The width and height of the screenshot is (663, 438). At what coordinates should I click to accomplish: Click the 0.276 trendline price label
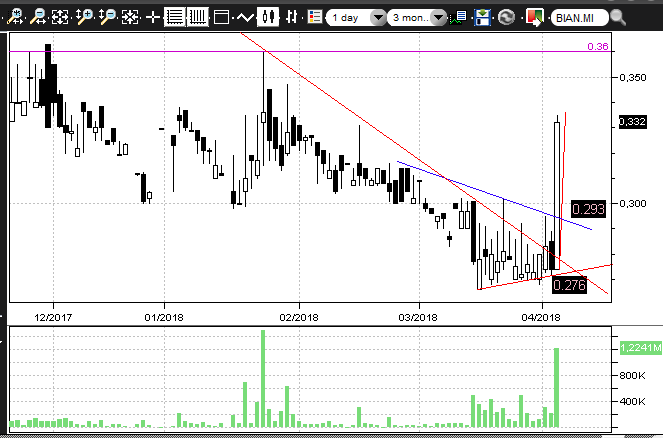pos(570,285)
